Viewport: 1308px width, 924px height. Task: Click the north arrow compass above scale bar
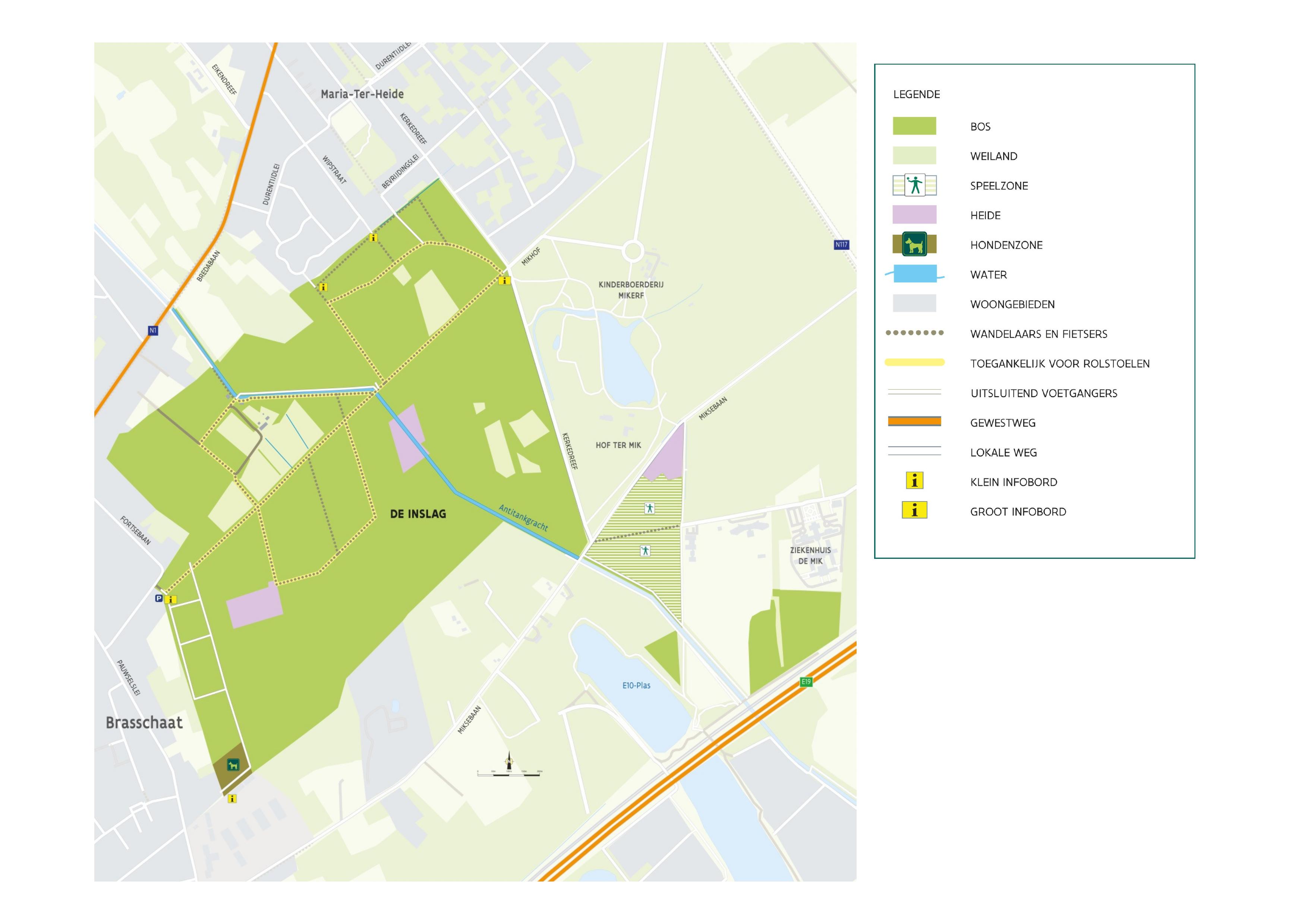point(509,760)
